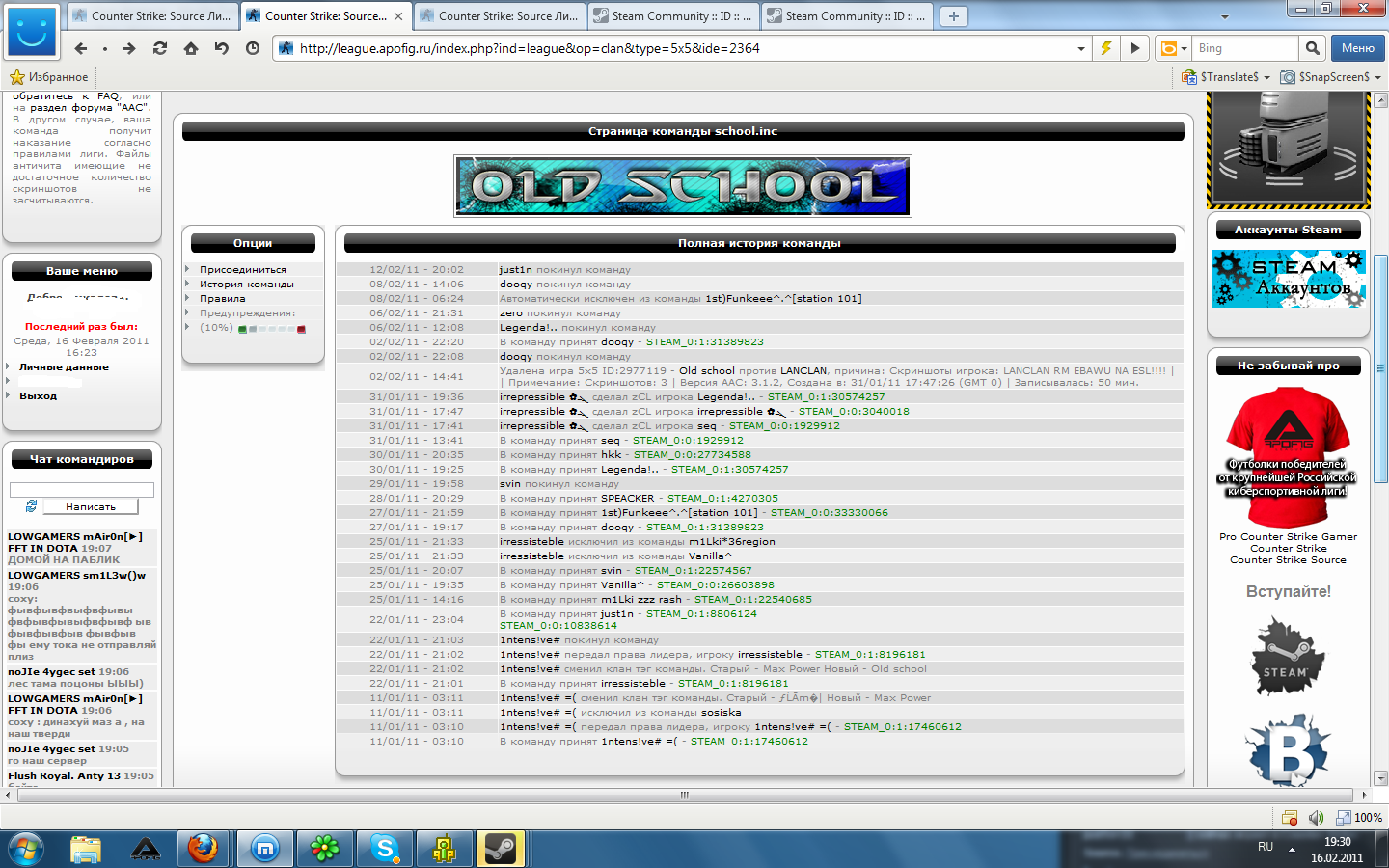Open the browsing history clock icon
Screen dimensions: 1389x868
tap(253, 48)
